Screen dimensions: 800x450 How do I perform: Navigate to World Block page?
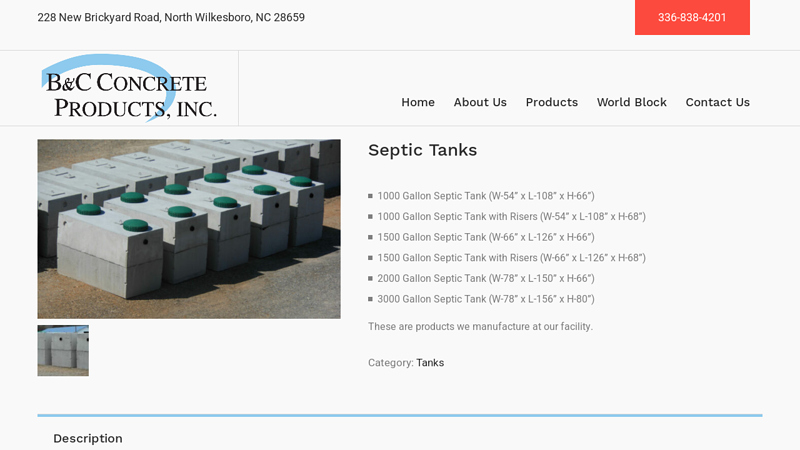coord(632,102)
